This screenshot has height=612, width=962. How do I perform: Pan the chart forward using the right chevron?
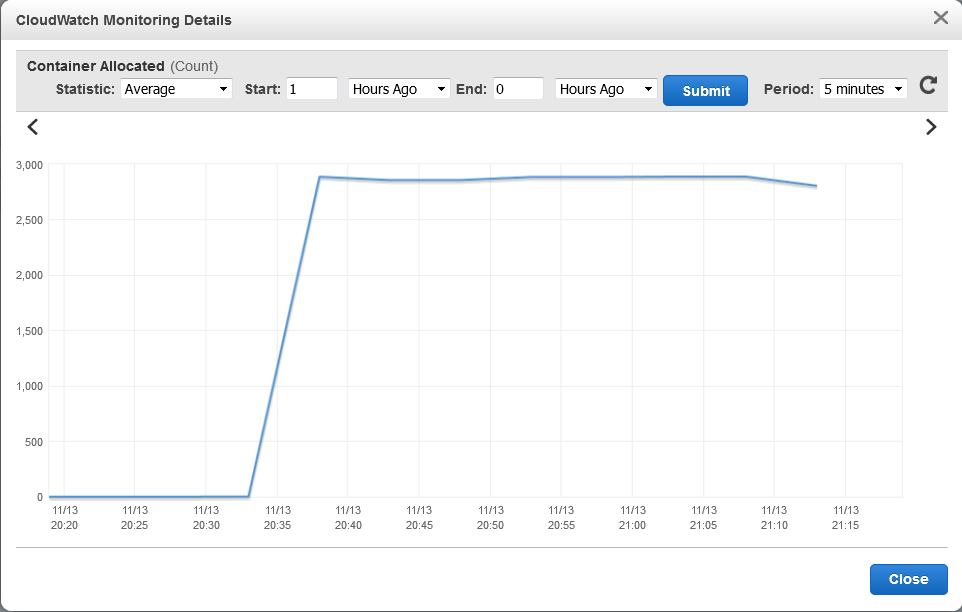930,127
